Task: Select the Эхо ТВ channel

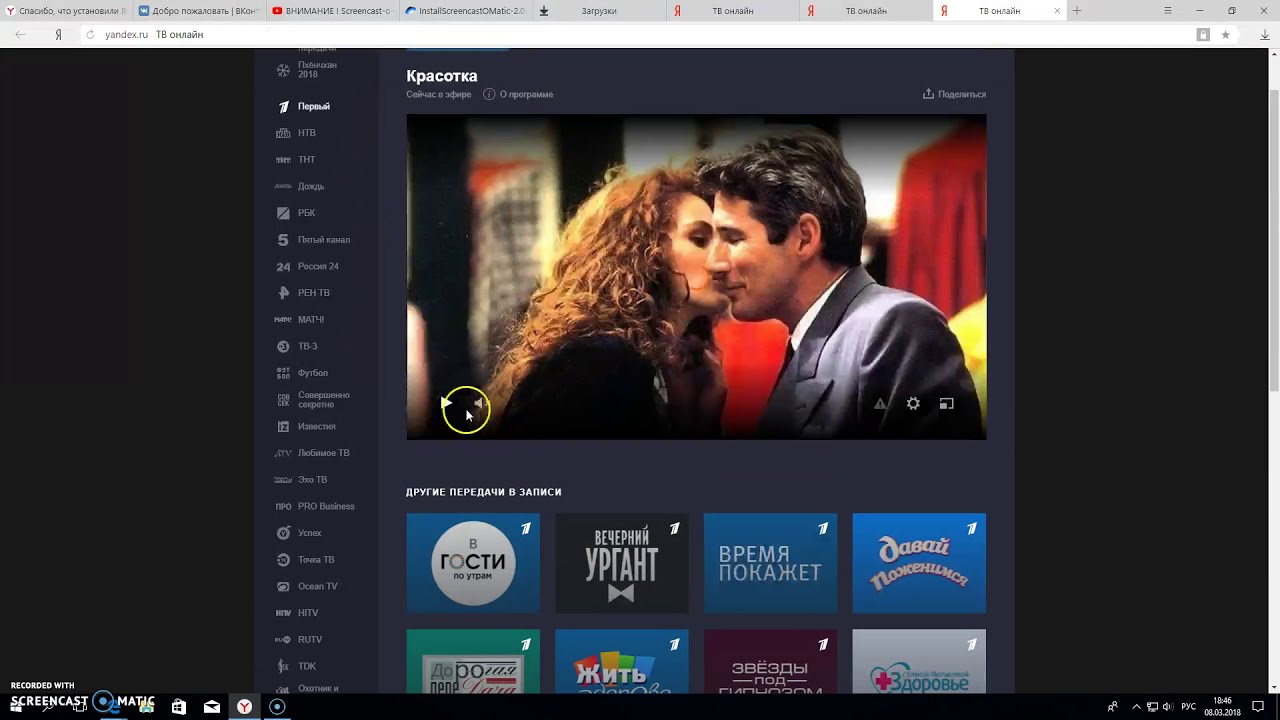Action: (x=302, y=480)
